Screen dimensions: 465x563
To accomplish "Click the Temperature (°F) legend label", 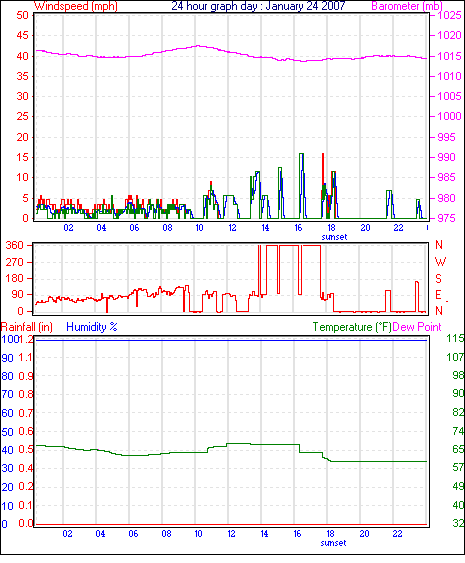I will (352, 327).
